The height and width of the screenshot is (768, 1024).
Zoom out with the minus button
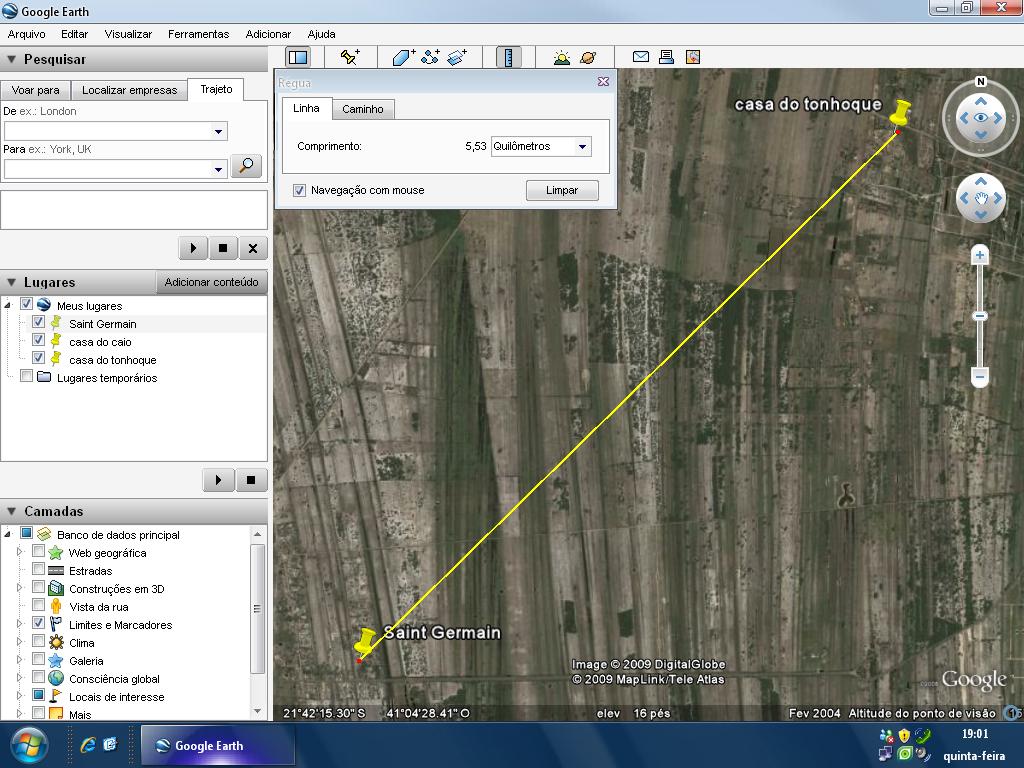980,376
